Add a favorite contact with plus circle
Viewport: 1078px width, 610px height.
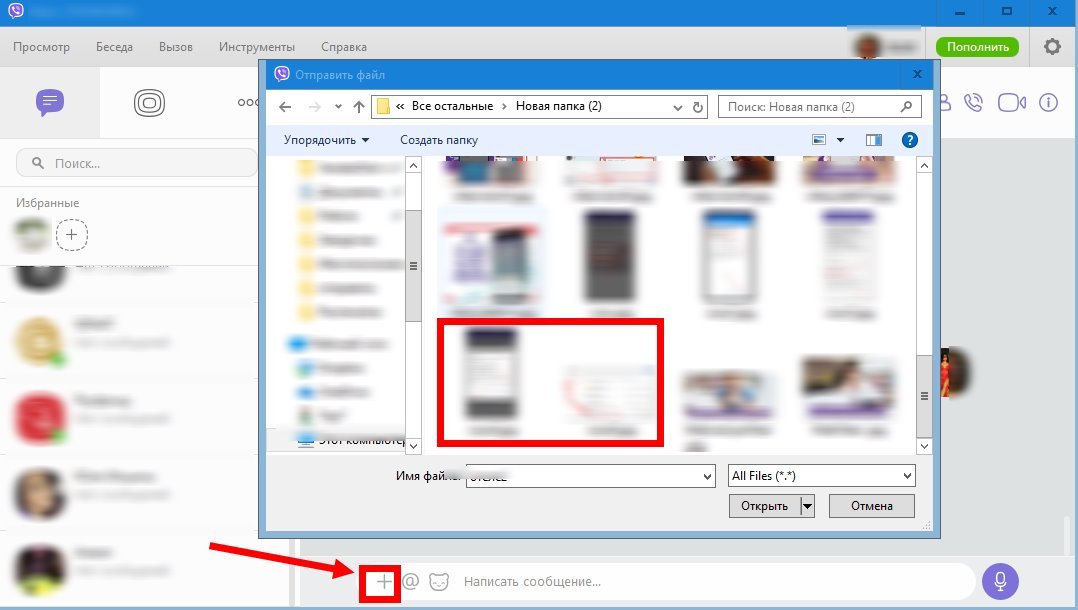click(72, 235)
